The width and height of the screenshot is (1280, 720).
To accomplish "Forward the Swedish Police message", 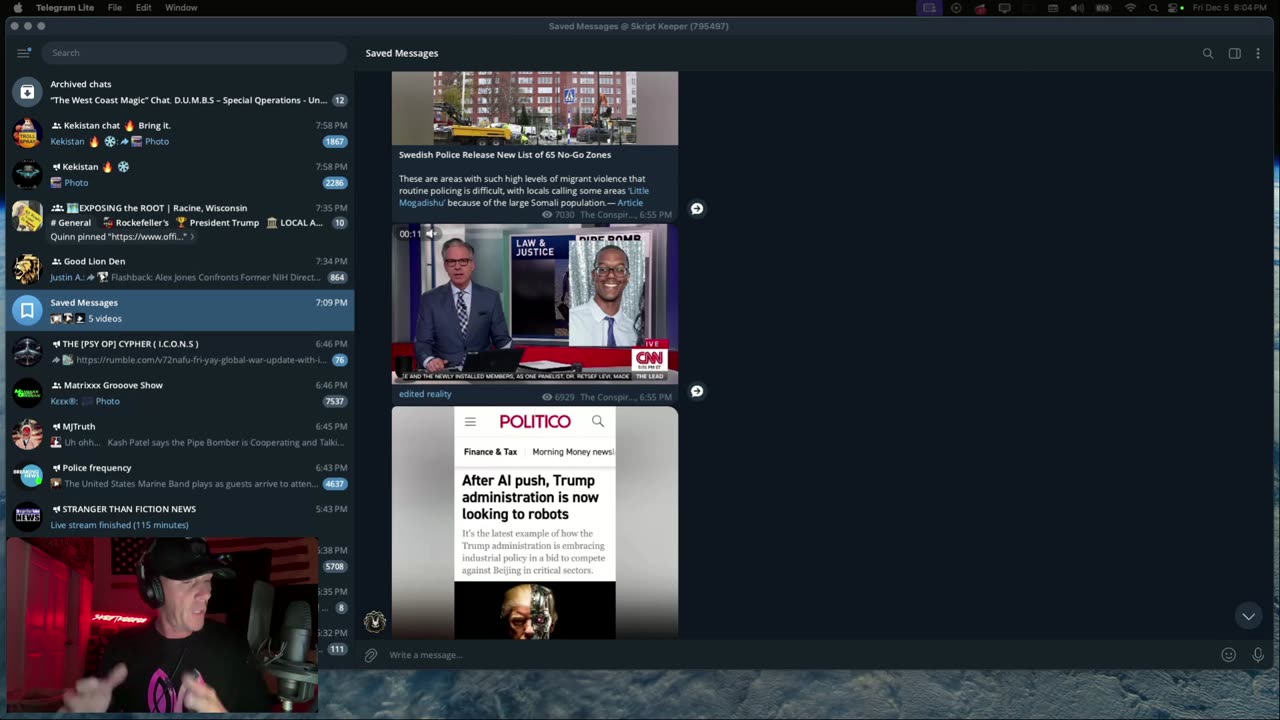I will [697, 209].
